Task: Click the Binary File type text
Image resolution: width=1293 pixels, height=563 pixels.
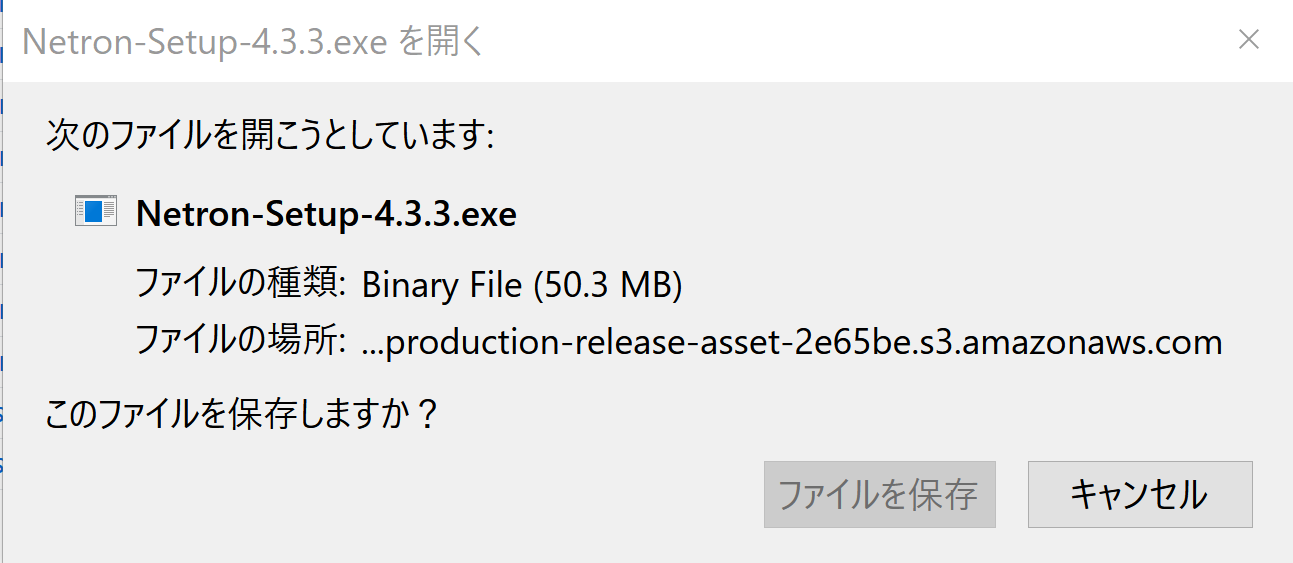Action: click(x=442, y=286)
